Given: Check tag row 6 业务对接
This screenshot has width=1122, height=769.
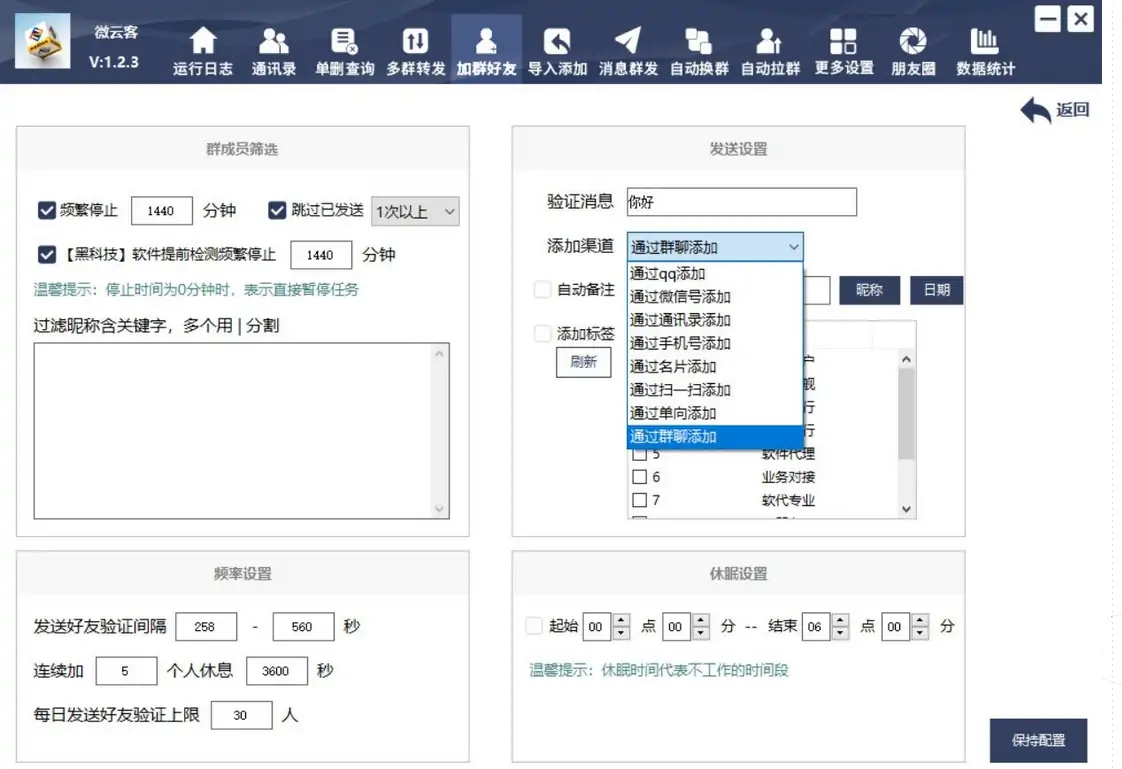Looking at the screenshot, I should tap(640, 476).
